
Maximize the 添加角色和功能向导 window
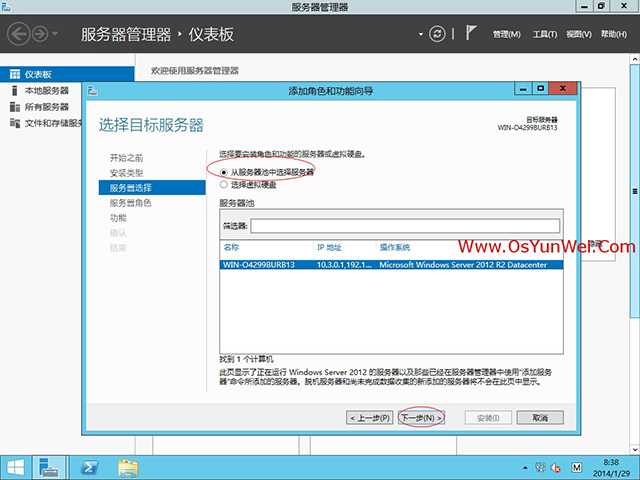[x=540, y=89]
